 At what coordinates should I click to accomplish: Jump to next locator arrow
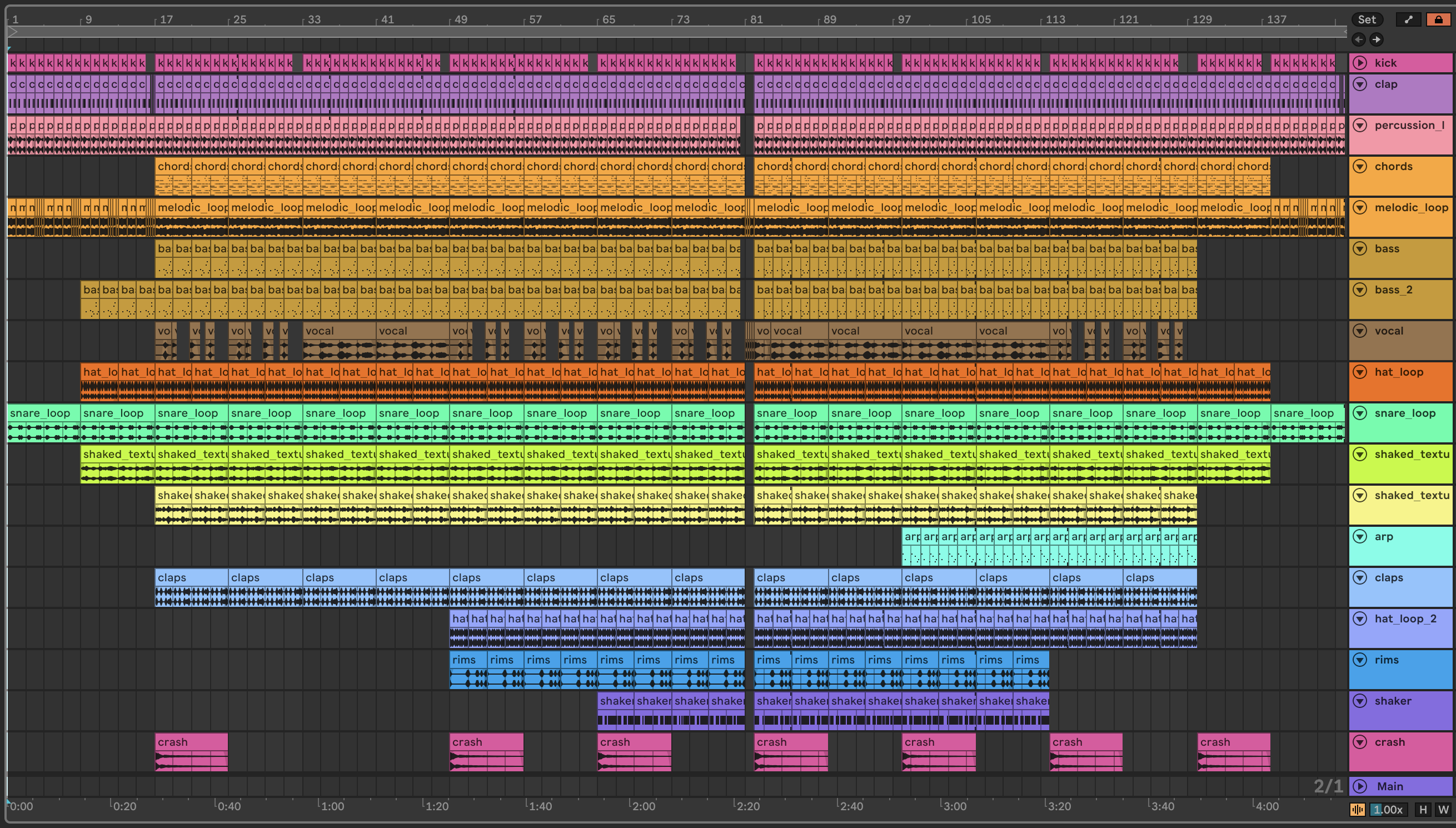click(1376, 39)
